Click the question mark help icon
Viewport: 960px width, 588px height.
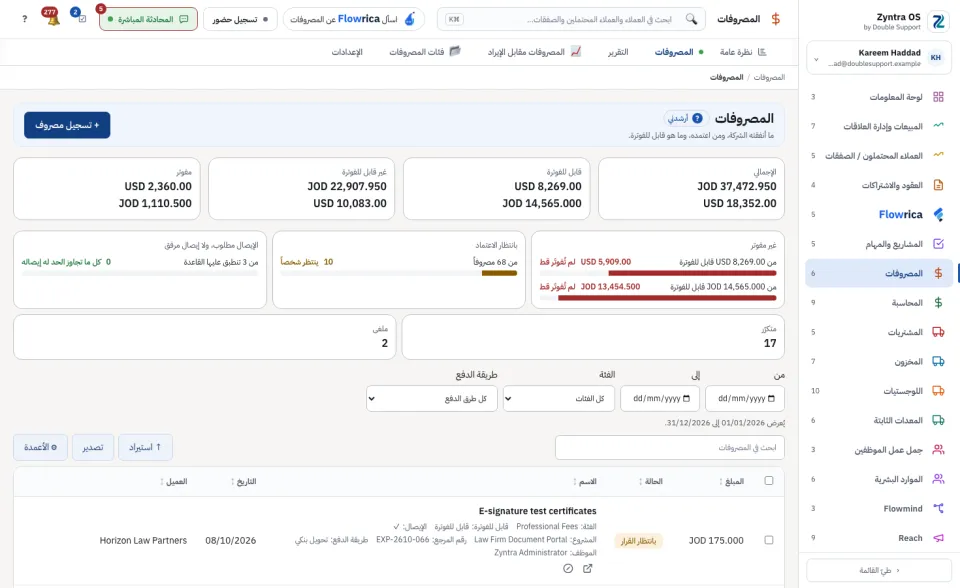24,19
